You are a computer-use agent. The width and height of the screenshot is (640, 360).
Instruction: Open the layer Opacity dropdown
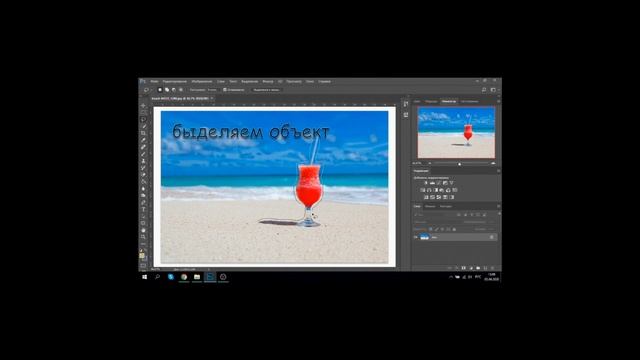click(x=491, y=222)
